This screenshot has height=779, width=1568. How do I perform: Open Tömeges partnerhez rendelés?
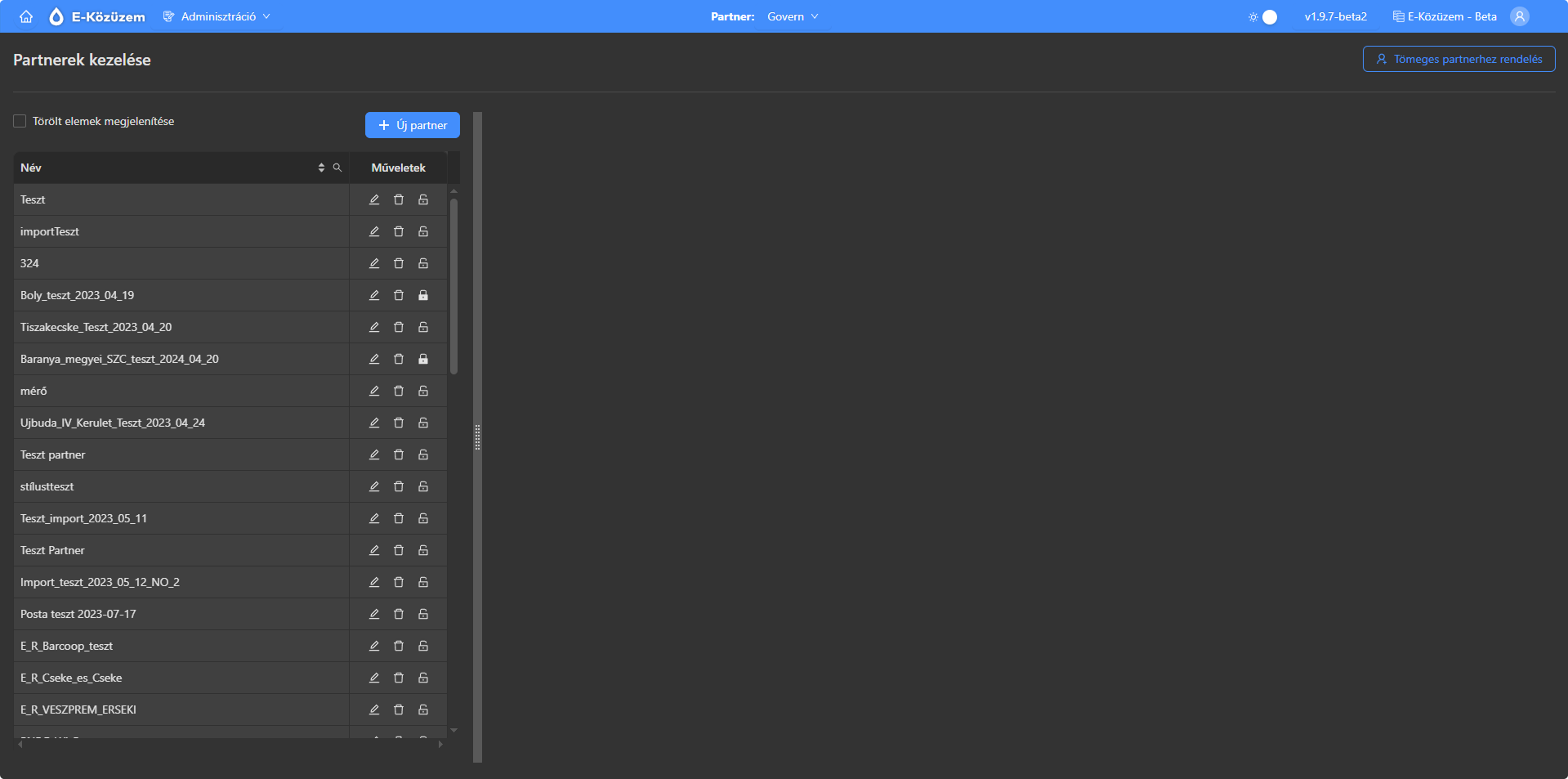(1459, 59)
